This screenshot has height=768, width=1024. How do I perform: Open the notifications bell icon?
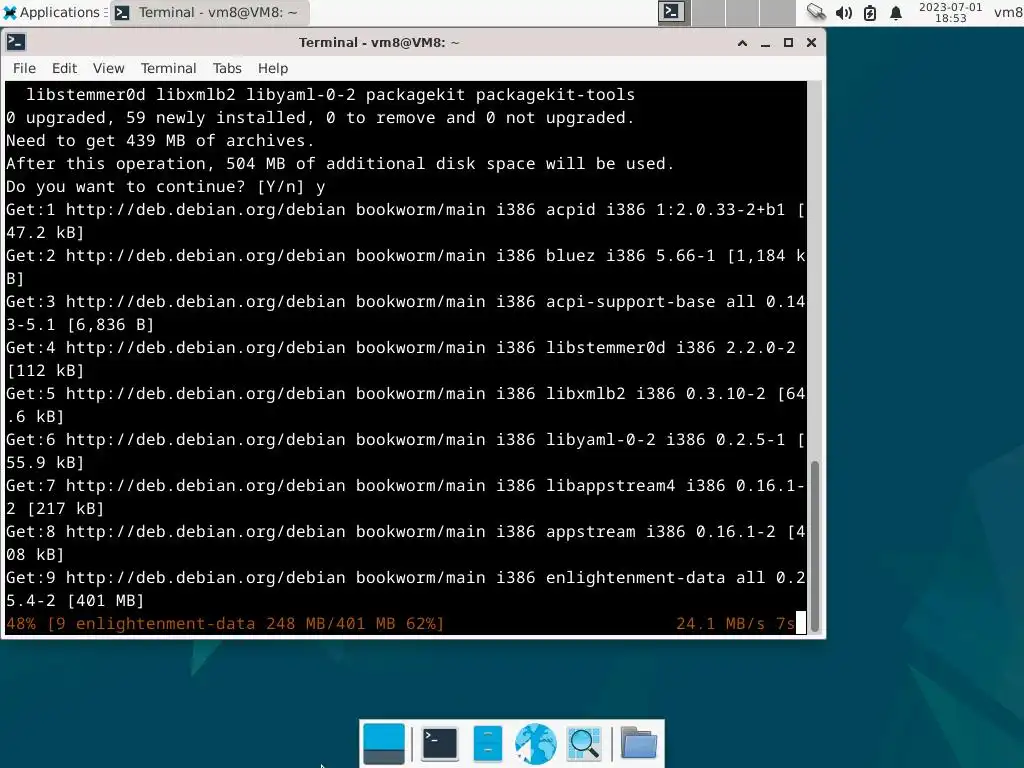pyautogui.click(x=896, y=12)
